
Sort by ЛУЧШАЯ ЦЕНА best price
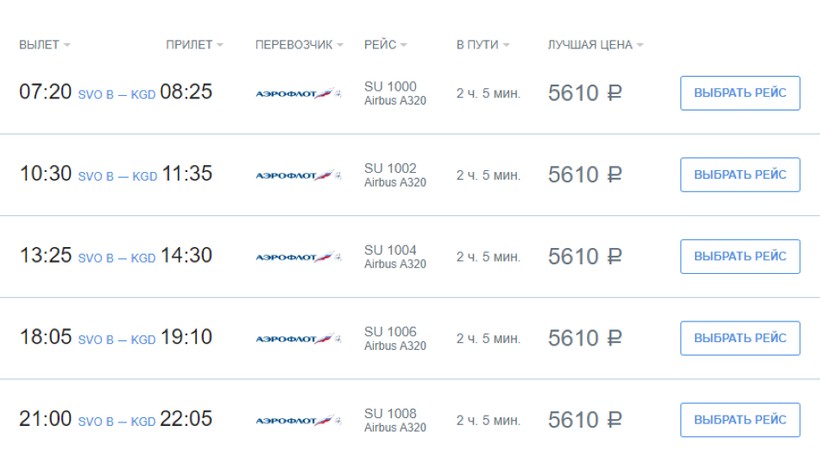[x=595, y=45]
